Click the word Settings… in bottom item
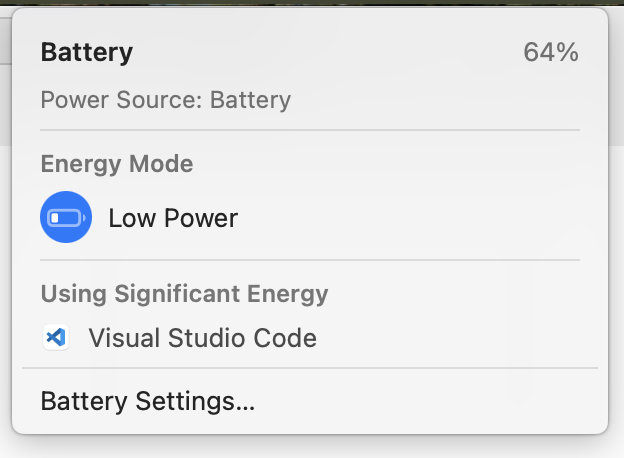The image size is (624, 458). pyautogui.click(x=195, y=401)
